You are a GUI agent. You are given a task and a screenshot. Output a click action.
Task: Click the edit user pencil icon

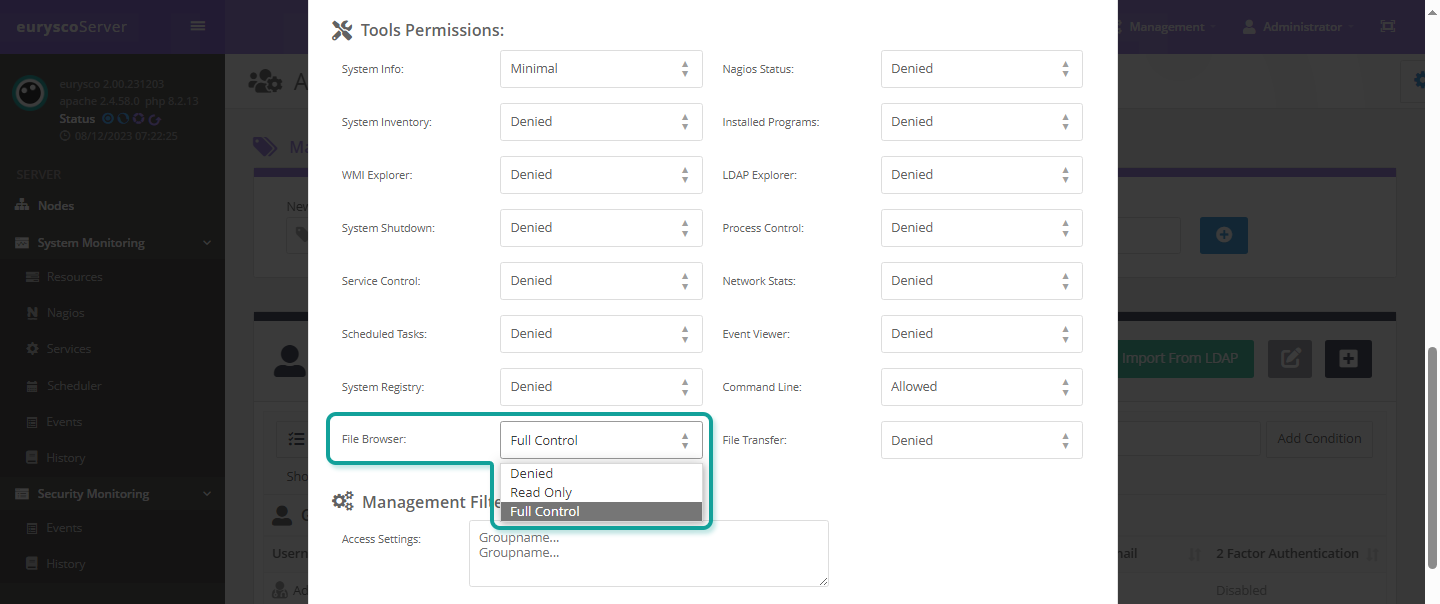click(x=1290, y=359)
